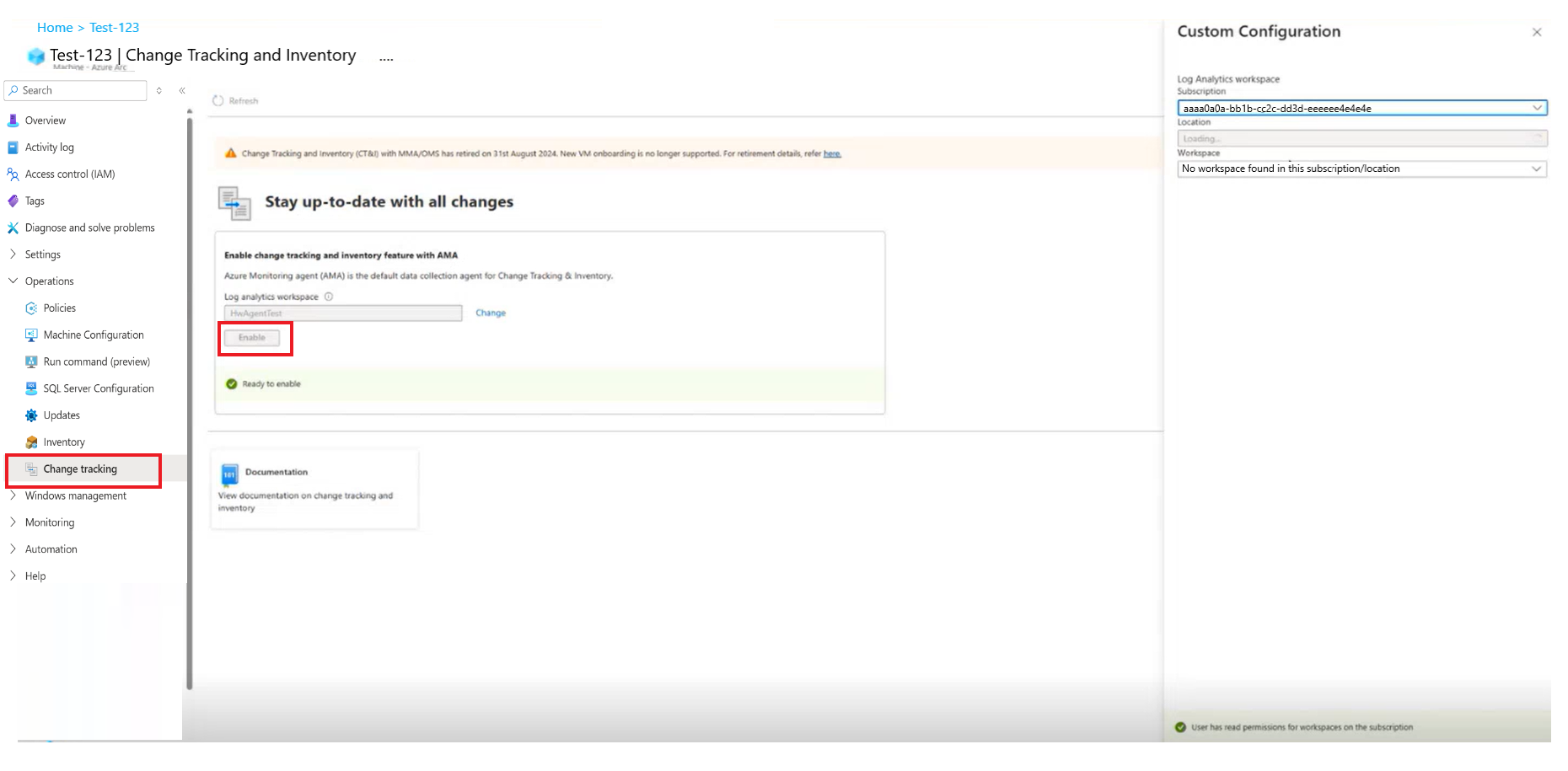Viewport: 1568px width, 771px height.
Task: Open the more options ellipsis in header
Action: click(386, 58)
